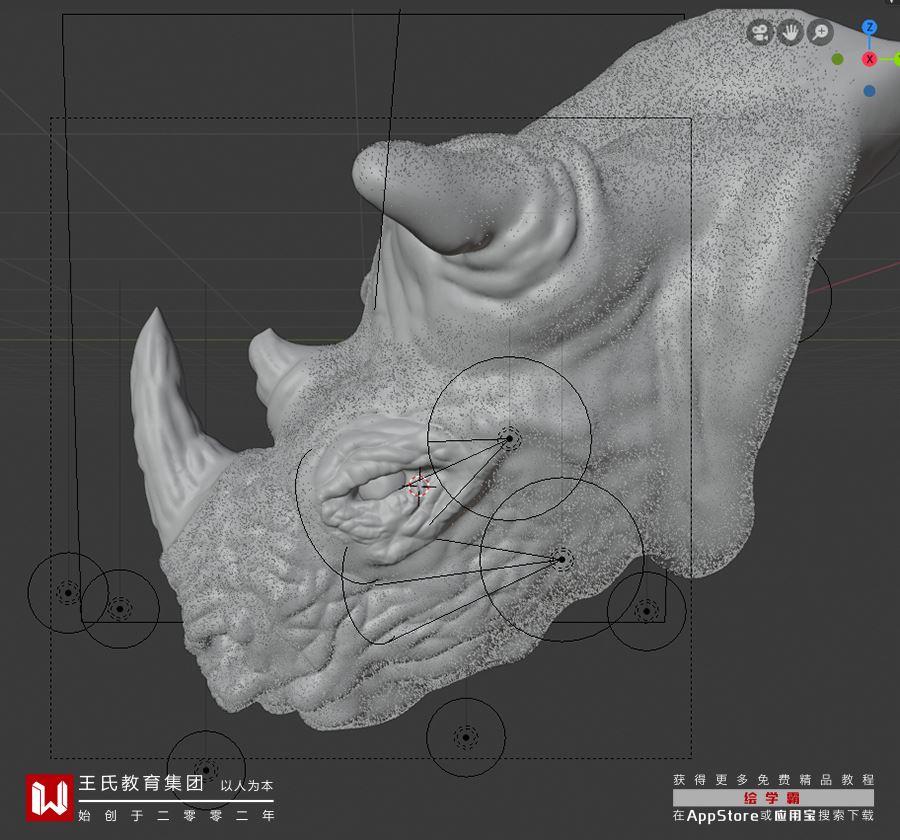Click the magnifier zoom view icon
Image resolution: width=900 pixels, height=840 pixels.
click(x=820, y=32)
